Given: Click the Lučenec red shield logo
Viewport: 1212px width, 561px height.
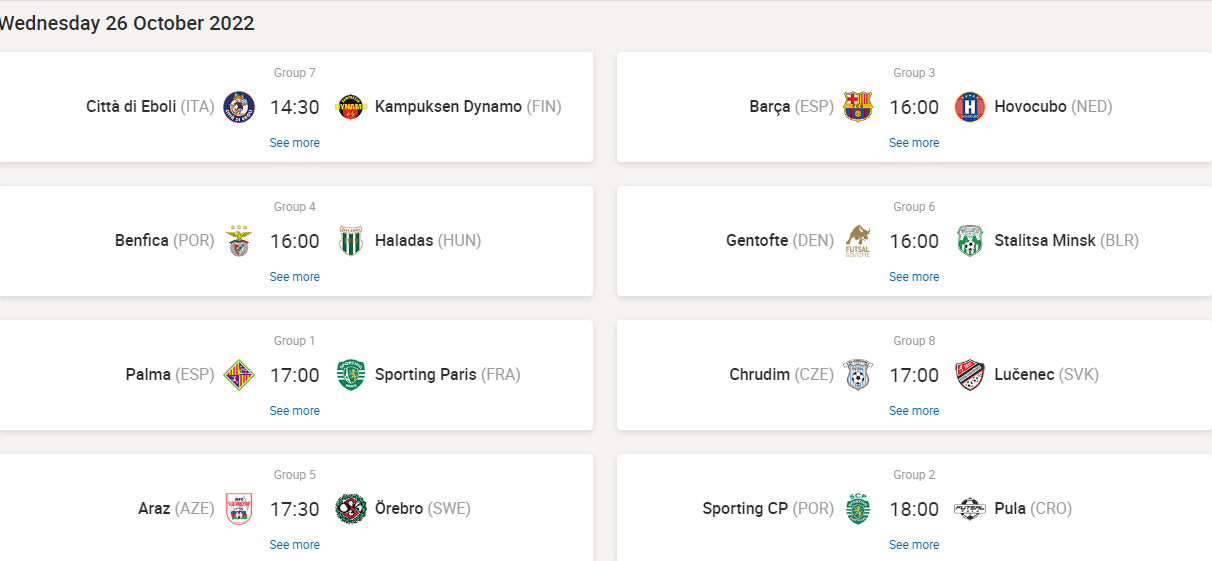Looking at the screenshot, I should pyautogui.click(x=970, y=375).
